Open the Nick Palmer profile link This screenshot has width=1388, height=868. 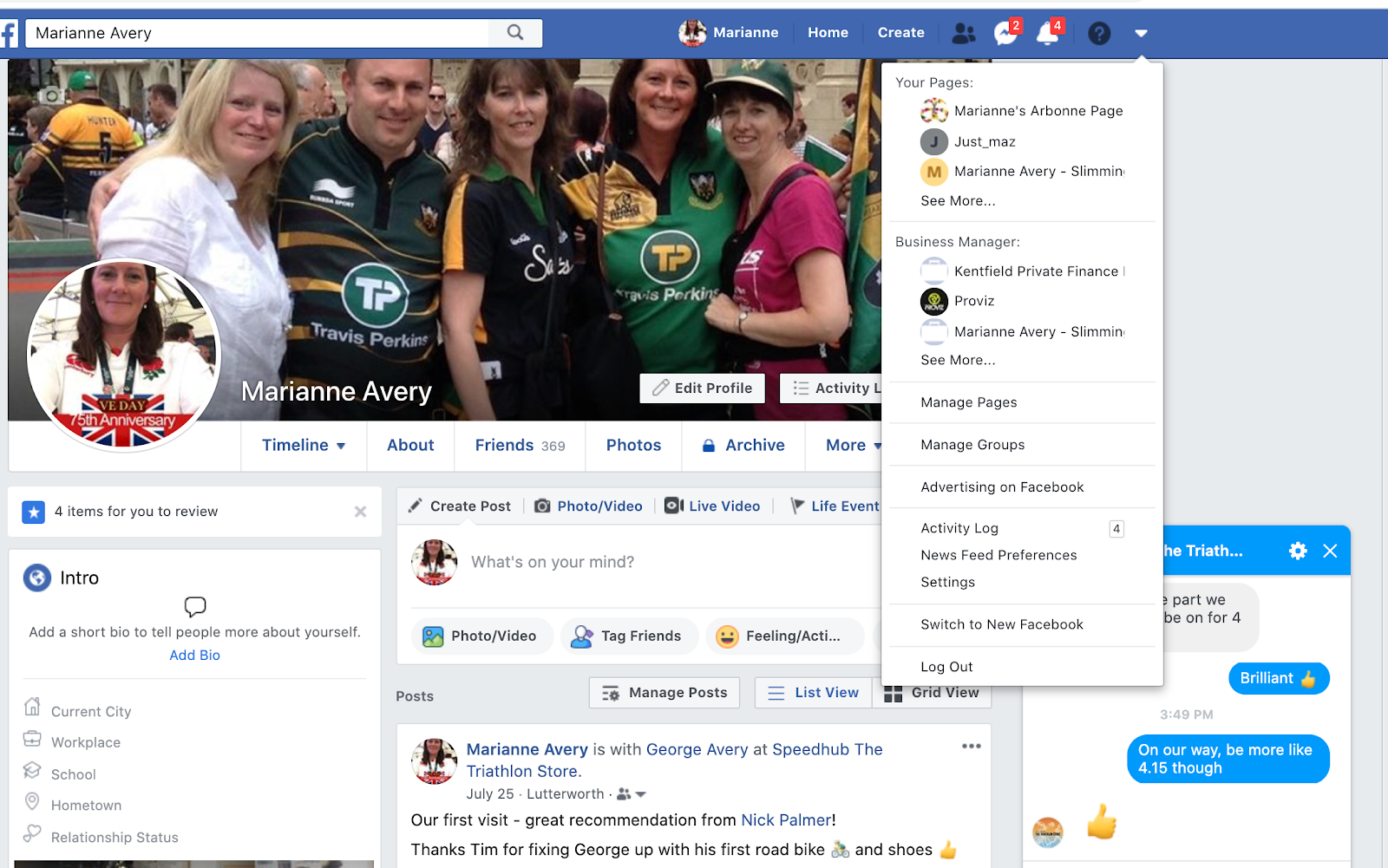pyautogui.click(x=786, y=820)
